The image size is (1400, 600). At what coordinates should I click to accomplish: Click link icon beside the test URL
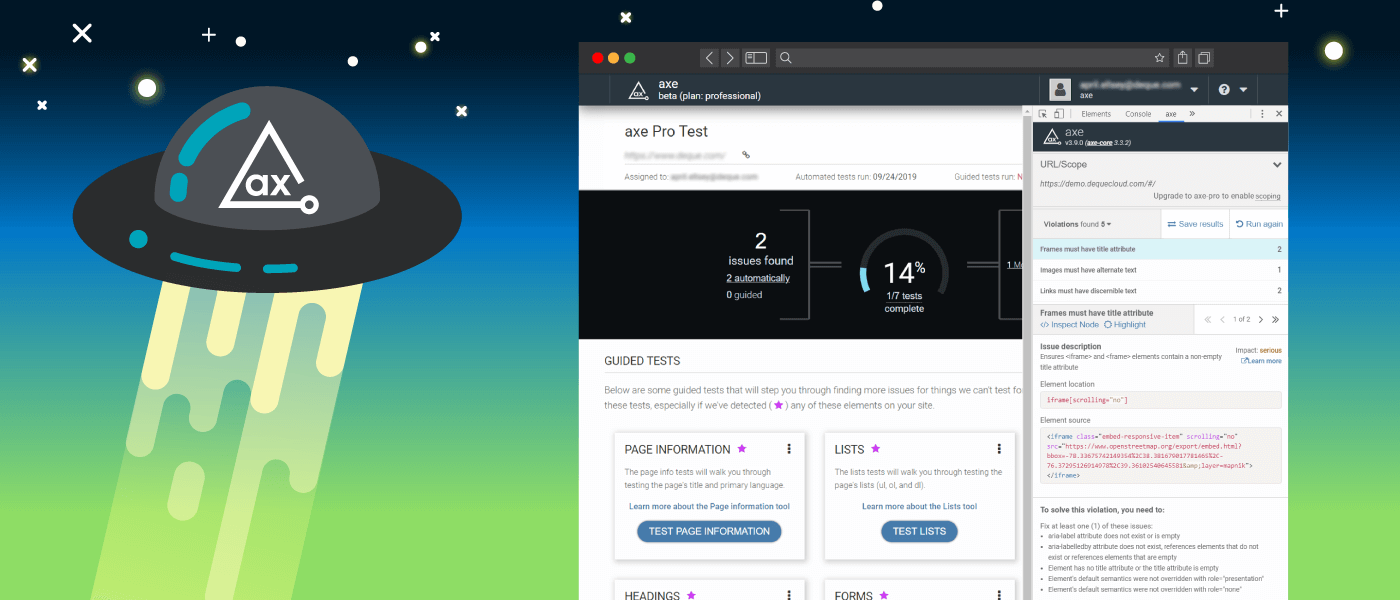746,155
